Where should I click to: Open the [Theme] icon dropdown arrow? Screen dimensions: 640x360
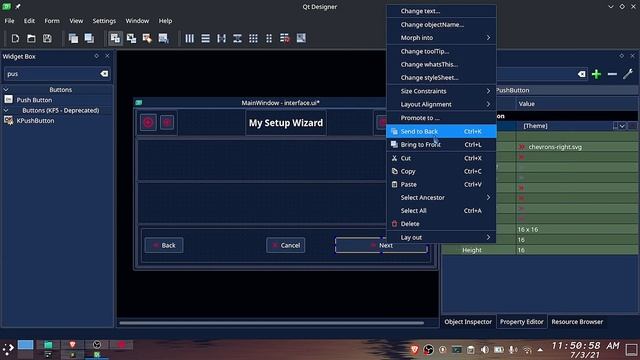click(622, 126)
